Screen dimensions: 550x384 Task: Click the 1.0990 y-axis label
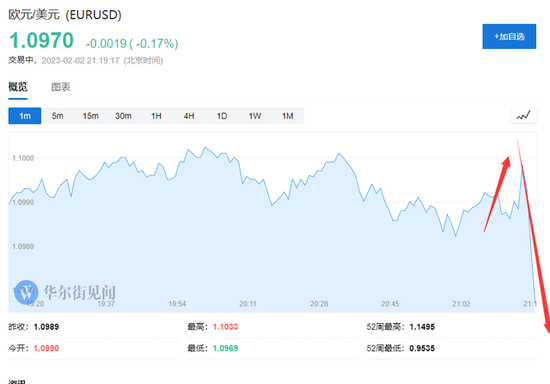click(23, 202)
